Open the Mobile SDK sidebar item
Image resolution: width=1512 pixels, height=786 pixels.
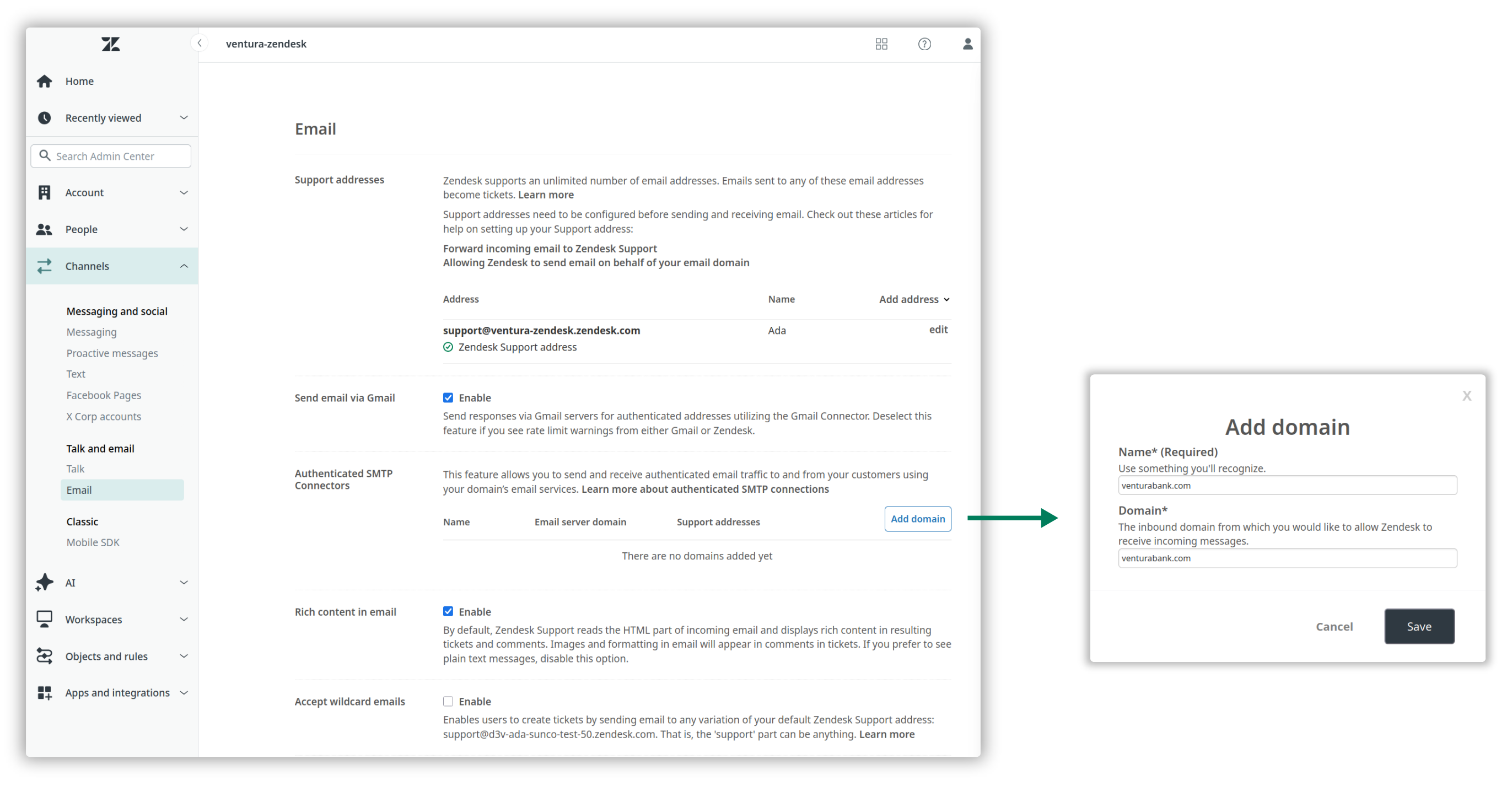pos(93,542)
